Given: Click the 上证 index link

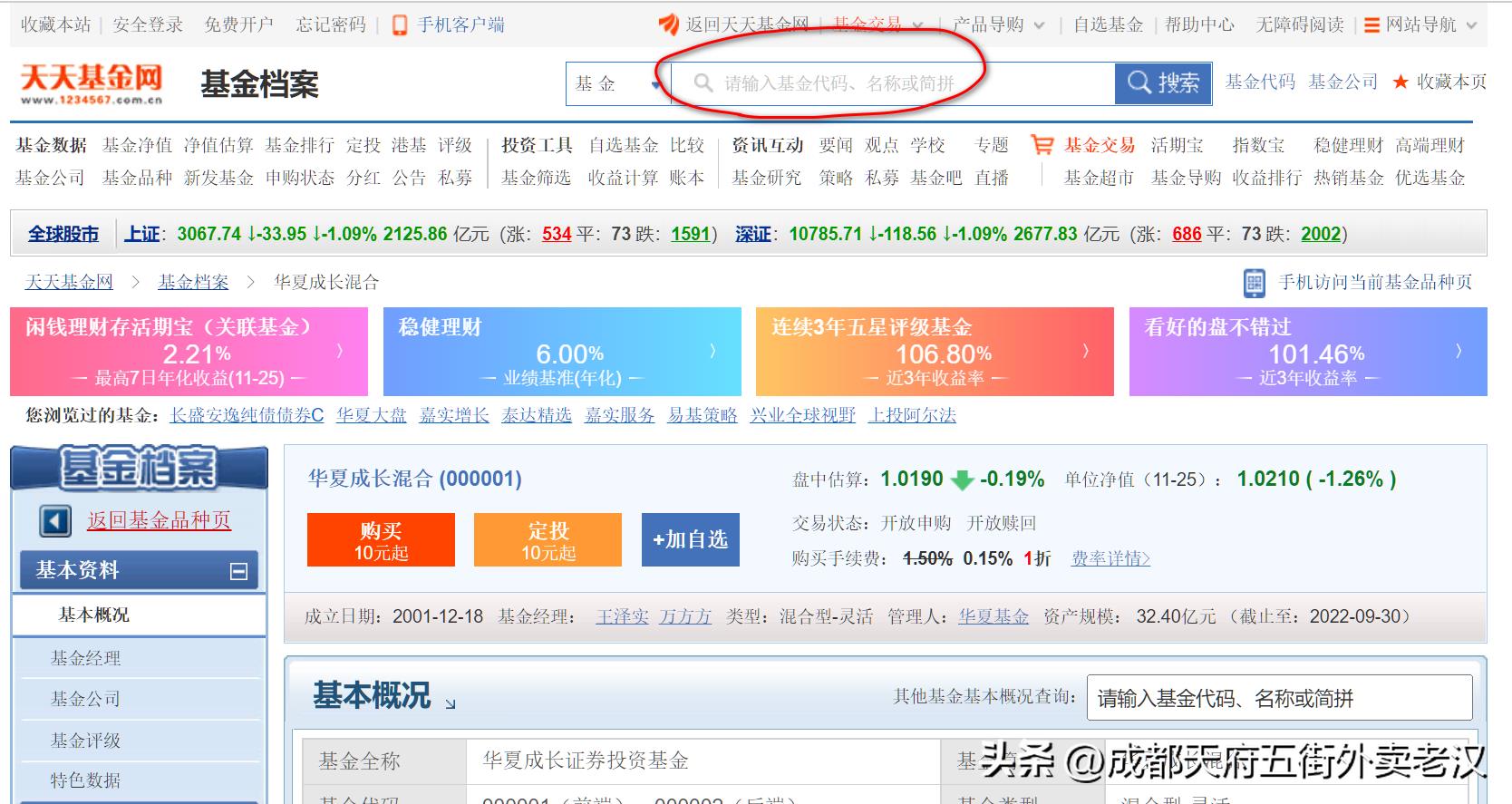Looking at the screenshot, I should (x=142, y=234).
